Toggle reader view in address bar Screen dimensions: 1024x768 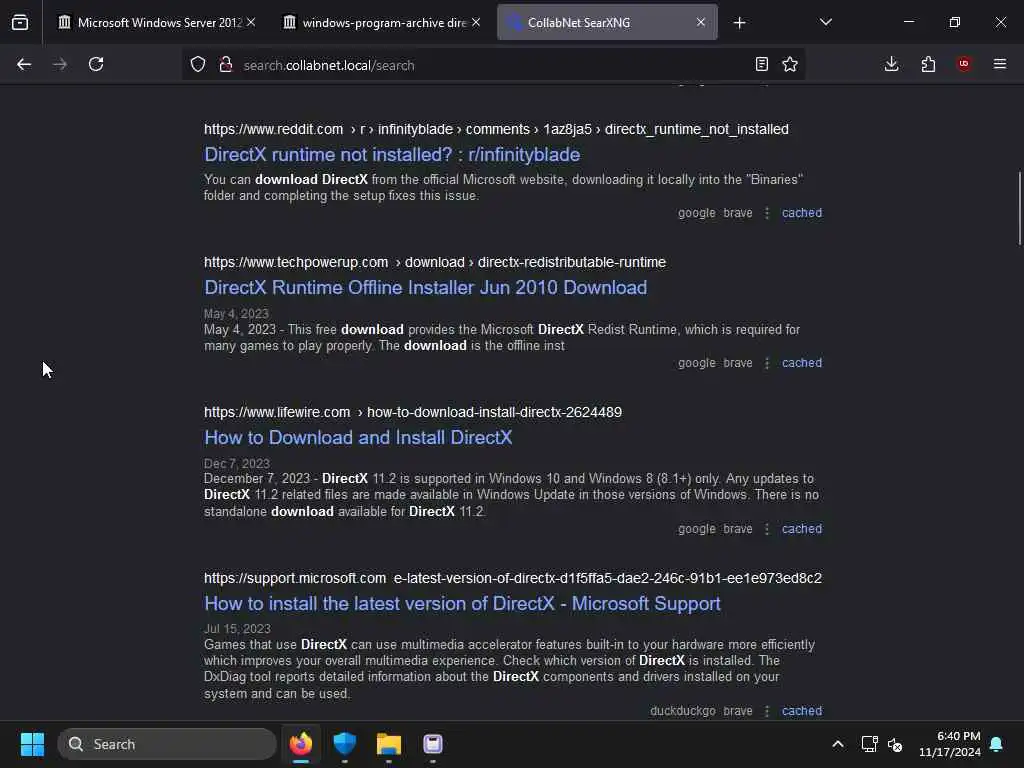(761, 64)
